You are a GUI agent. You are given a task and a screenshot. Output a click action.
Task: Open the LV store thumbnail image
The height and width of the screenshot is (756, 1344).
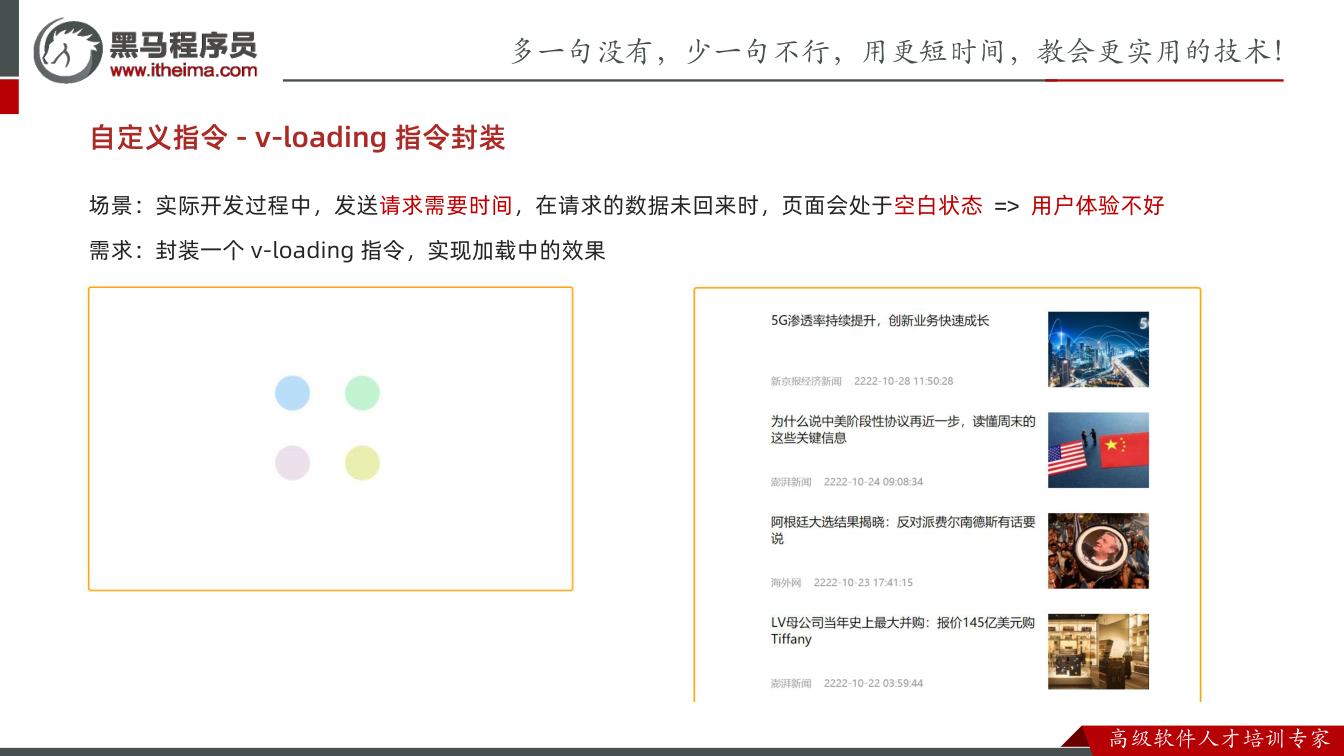click(1098, 652)
